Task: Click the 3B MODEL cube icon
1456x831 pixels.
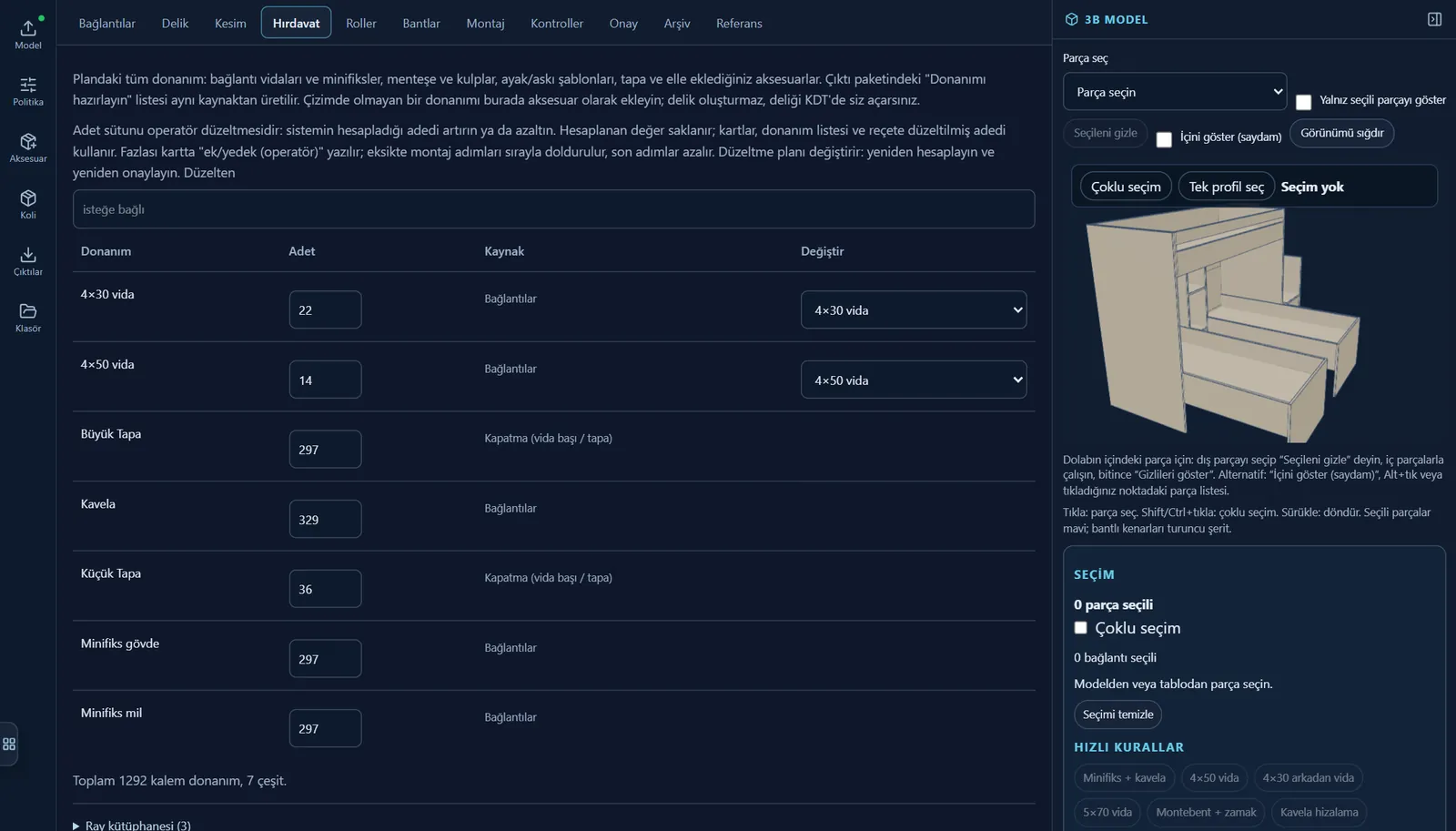Action: coord(1071,19)
